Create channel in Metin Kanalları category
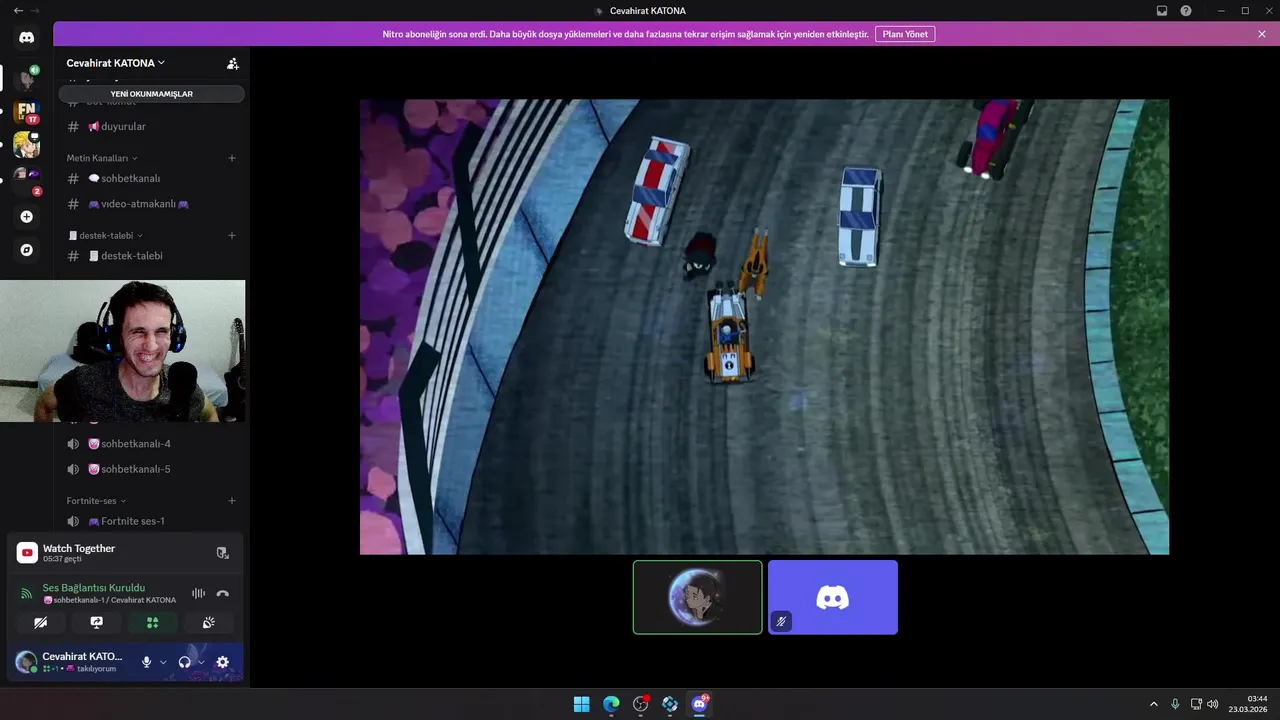Image resolution: width=1280 pixels, height=720 pixels. pyautogui.click(x=232, y=158)
